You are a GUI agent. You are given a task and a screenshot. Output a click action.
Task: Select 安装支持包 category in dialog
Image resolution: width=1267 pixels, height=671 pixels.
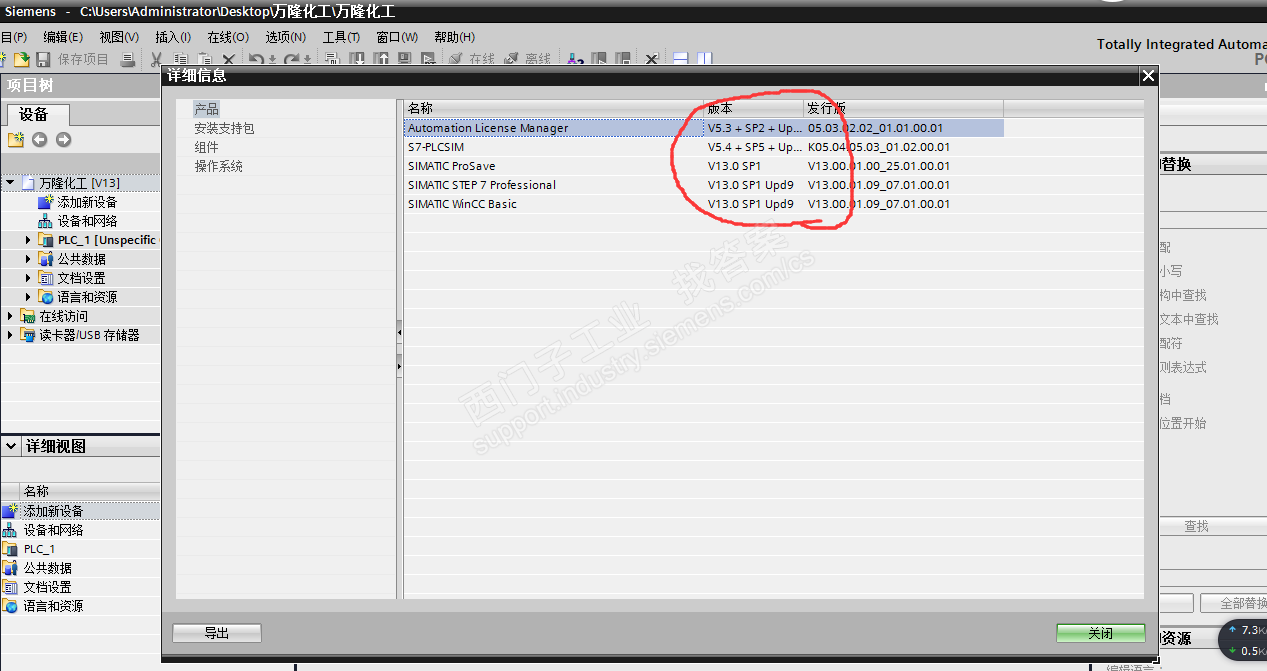224,128
